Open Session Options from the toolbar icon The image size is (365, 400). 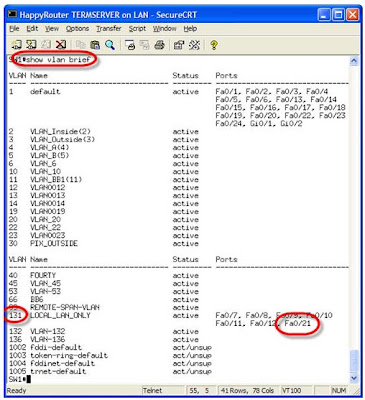[179, 44]
